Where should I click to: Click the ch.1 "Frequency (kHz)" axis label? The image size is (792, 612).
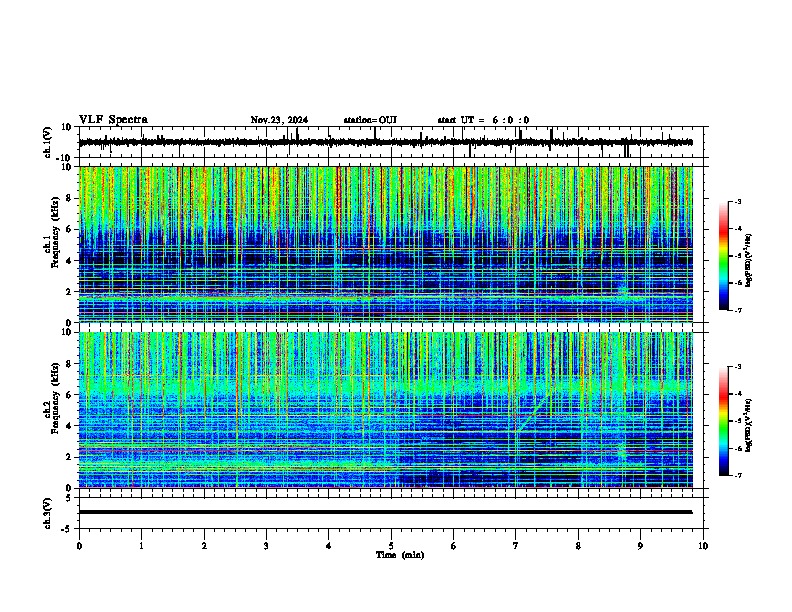pyautogui.click(x=55, y=232)
